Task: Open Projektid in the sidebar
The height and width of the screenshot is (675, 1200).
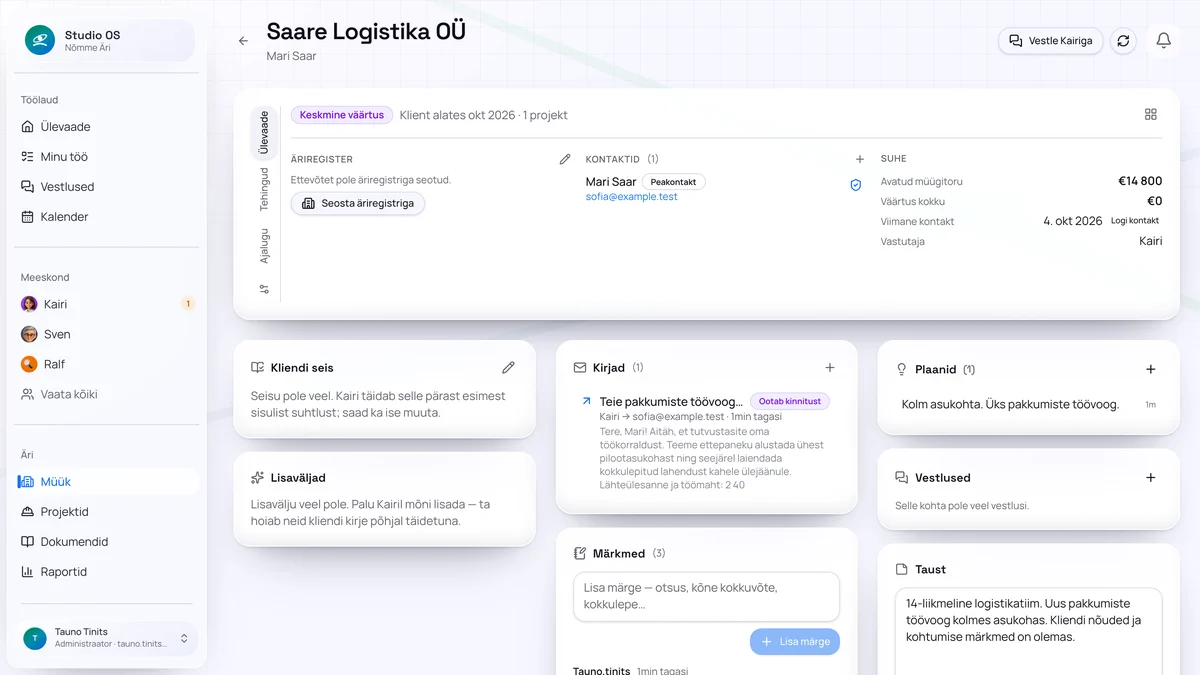Action: click(x=108, y=512)
